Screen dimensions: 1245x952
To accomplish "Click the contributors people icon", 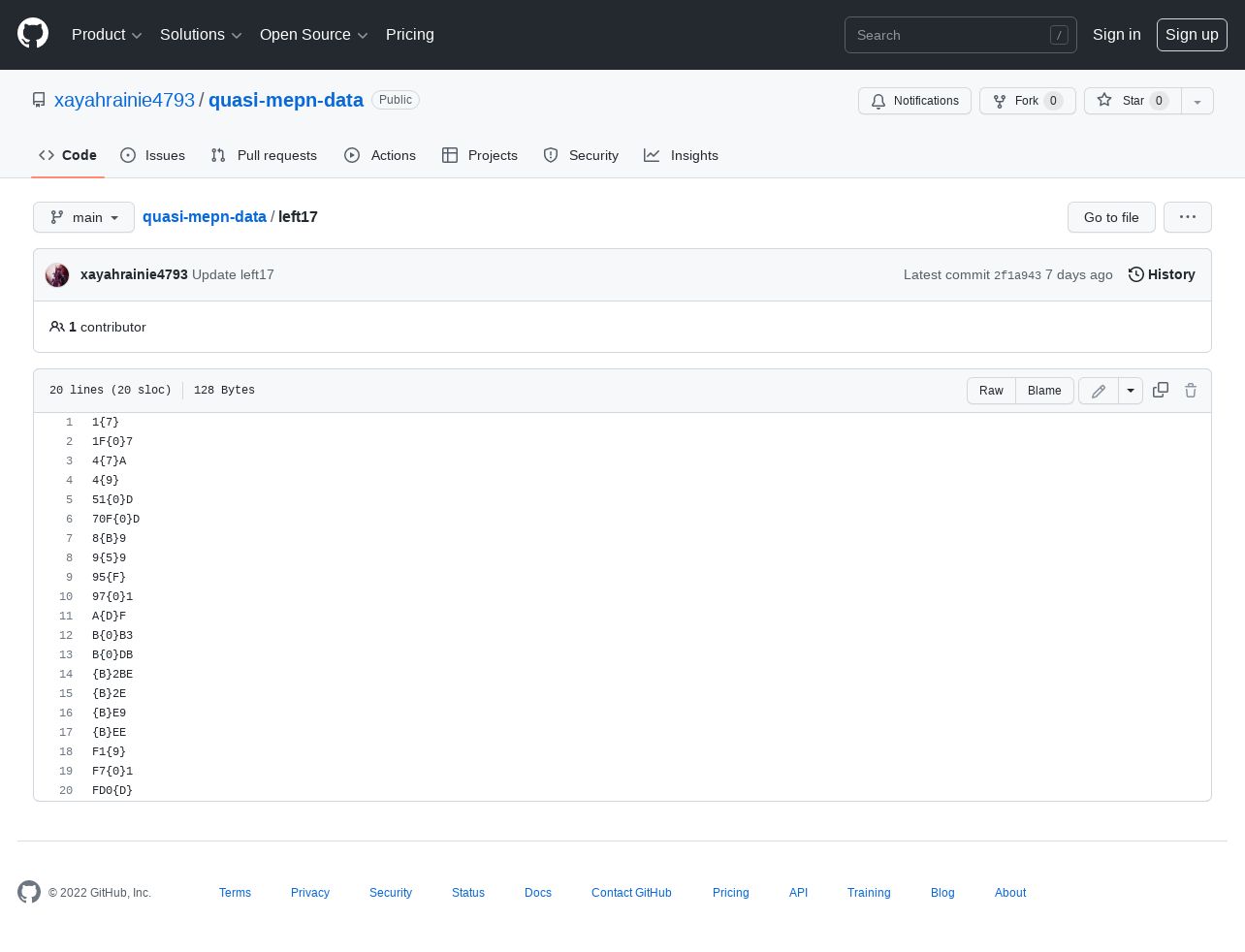I will click(x=57, y=327).
